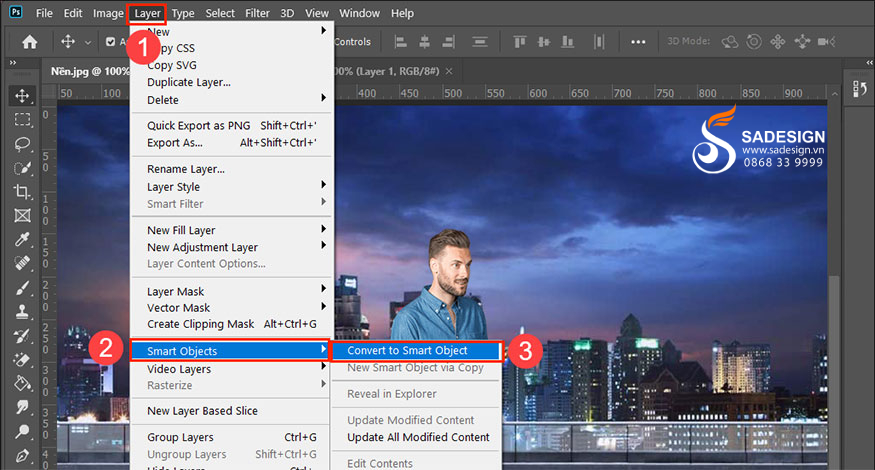Choose Update All Modified Content
The width and height of the screenshot is (875, 470).
pos(418,438)
